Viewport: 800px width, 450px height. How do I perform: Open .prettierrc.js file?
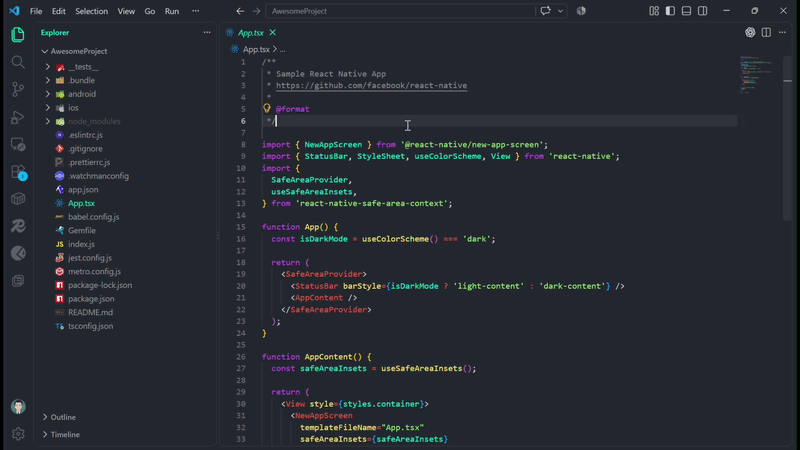point(89,162)
